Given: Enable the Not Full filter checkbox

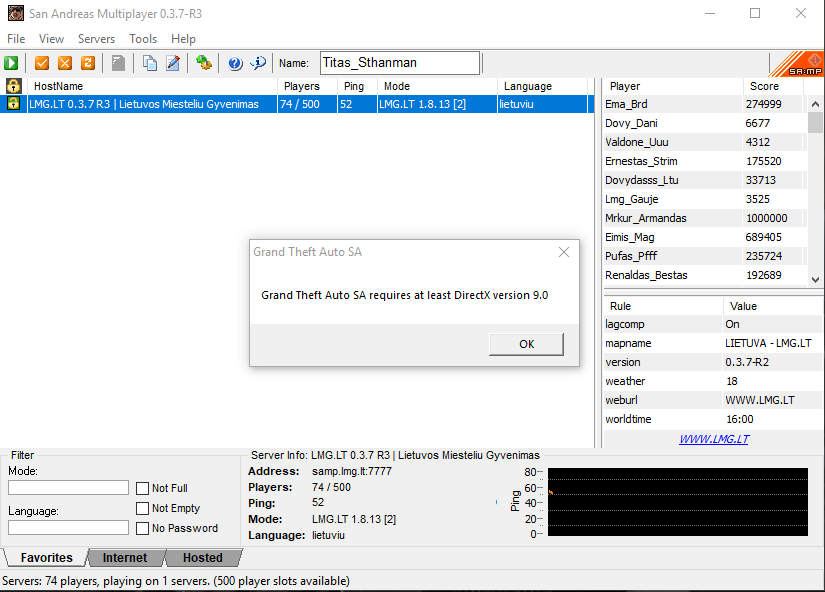Looking at the screenshot, I should [x=143, y=488].
